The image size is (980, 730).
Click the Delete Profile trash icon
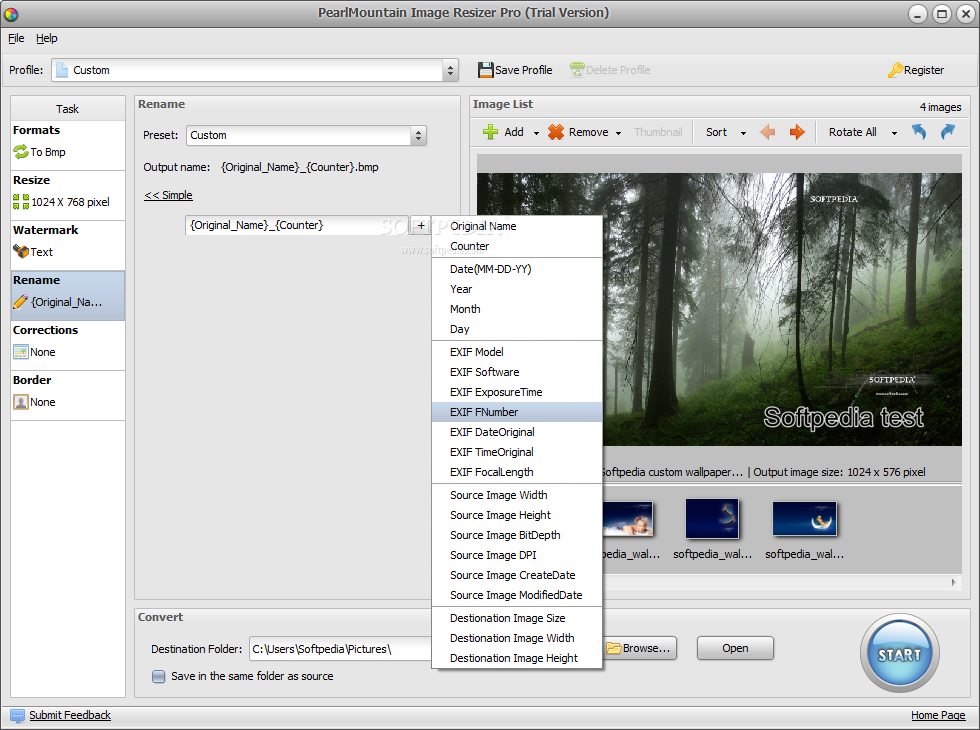coord(577,70)
